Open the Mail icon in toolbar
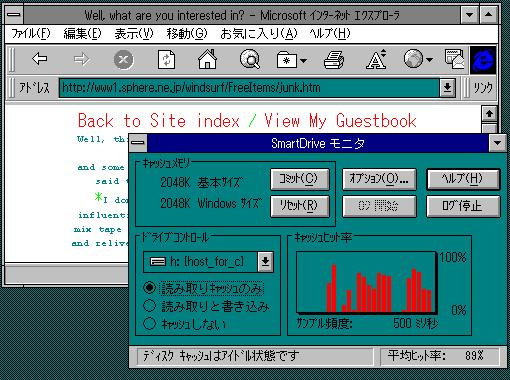 [454, 59]
